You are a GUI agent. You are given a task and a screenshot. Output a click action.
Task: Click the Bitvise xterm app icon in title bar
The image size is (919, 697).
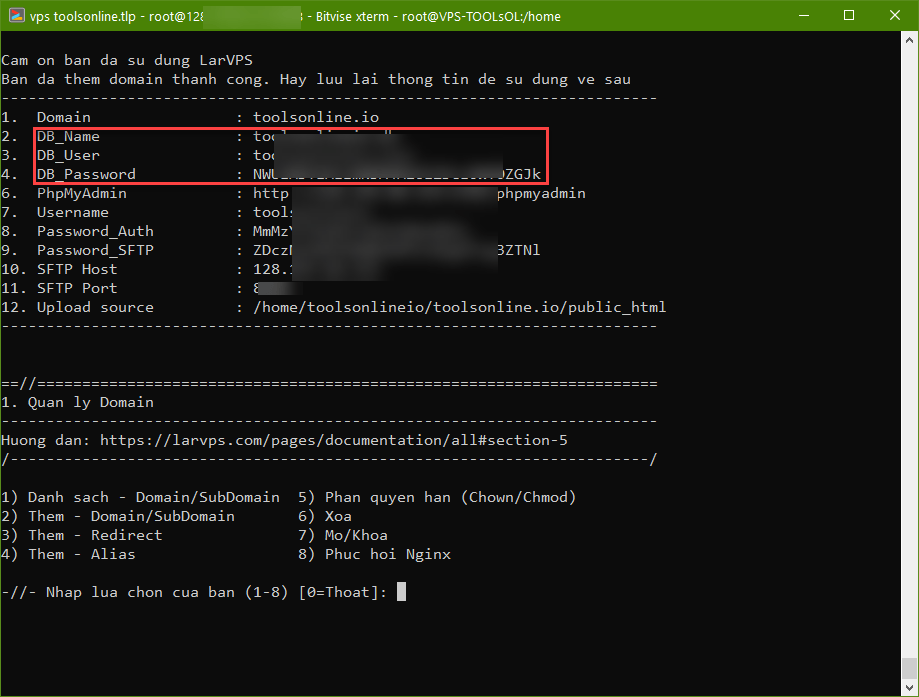point(16,16)
